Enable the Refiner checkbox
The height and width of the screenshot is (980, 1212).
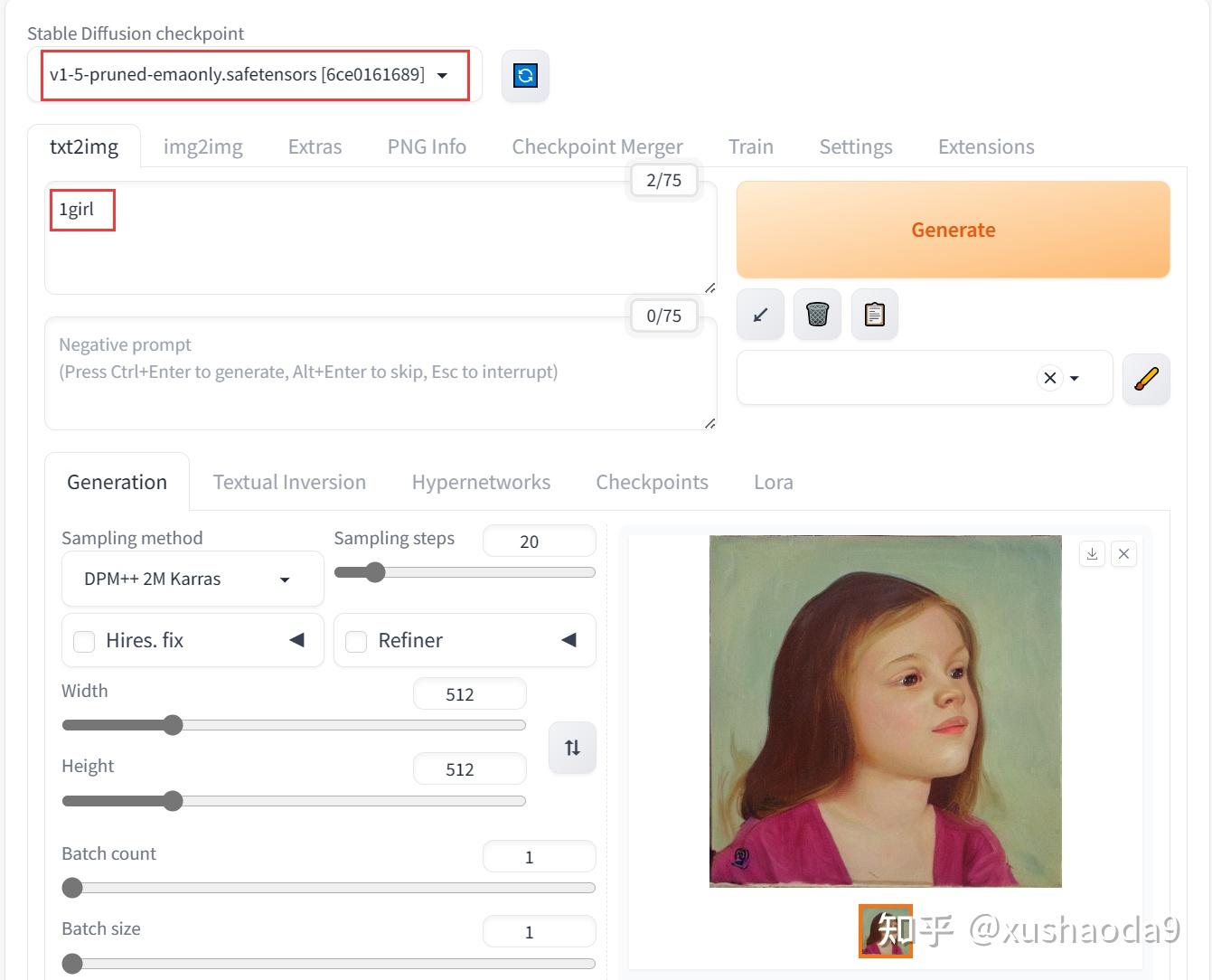(357, 641)
